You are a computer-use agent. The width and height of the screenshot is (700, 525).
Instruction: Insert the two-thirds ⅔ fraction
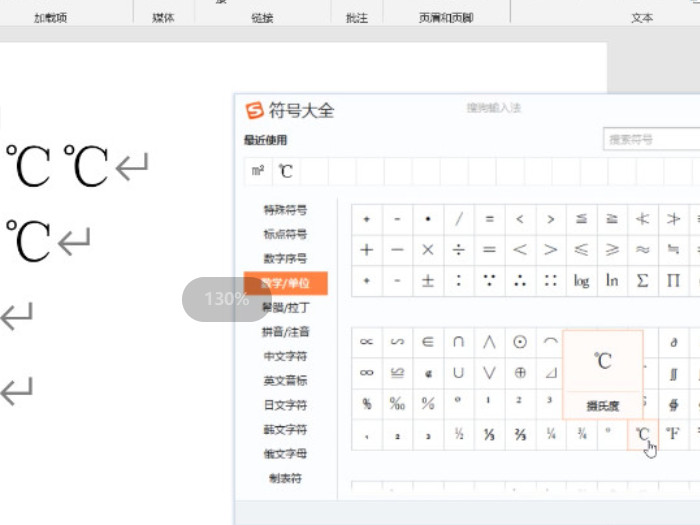click(x=520, y=434)
